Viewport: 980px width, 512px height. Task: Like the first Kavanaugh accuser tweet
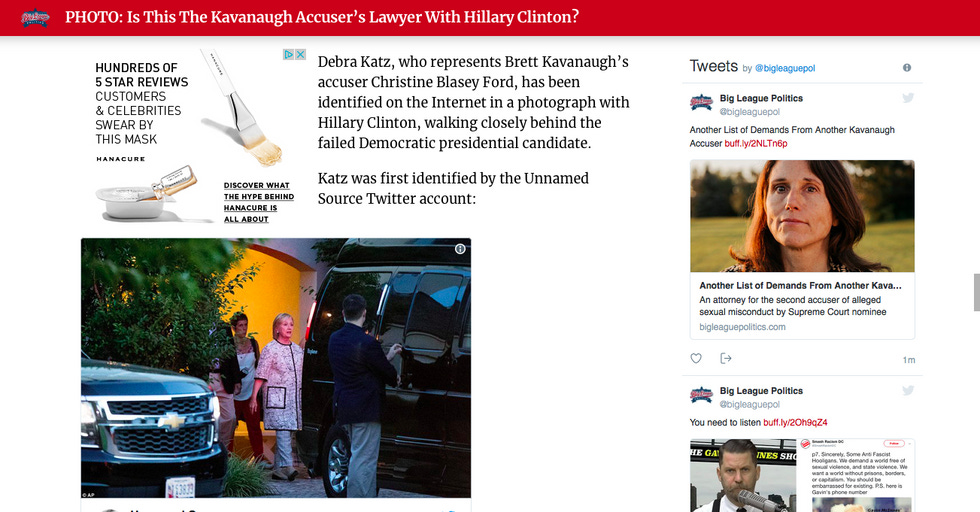[x=696, y=358]
